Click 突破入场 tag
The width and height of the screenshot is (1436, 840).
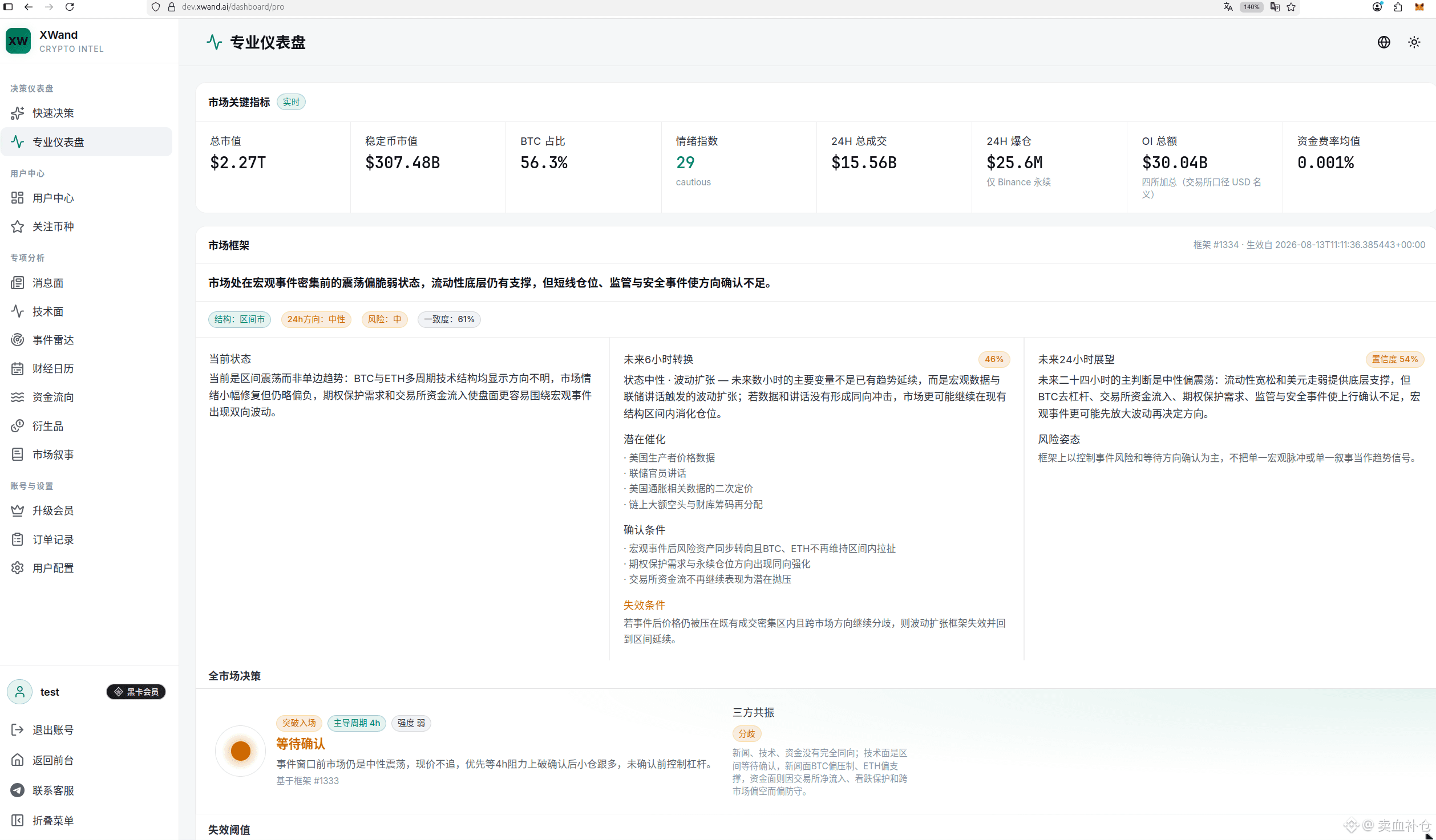299,723
